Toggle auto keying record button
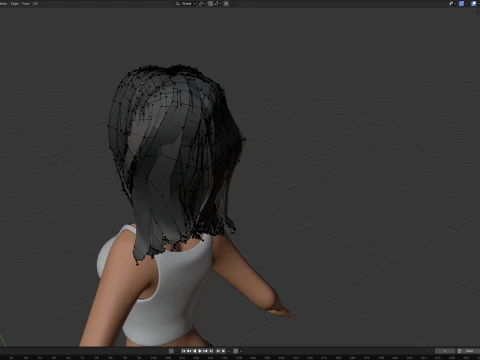480x360 pixels. click(171, 351)
